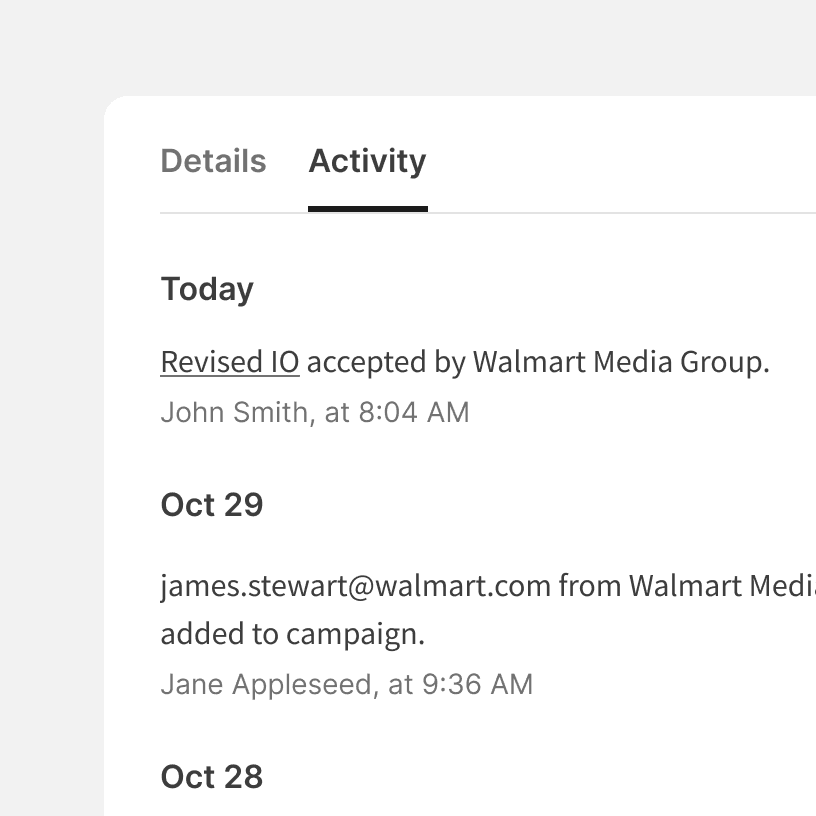816x816 pixels.
Task: Click the word "from" in Oct 29 entry
Action: pyautogui.click(x=589, y=585)
